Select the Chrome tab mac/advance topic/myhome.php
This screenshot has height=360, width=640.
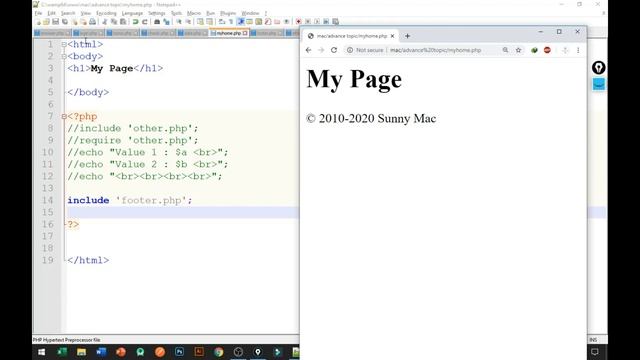tap(349, 36)
